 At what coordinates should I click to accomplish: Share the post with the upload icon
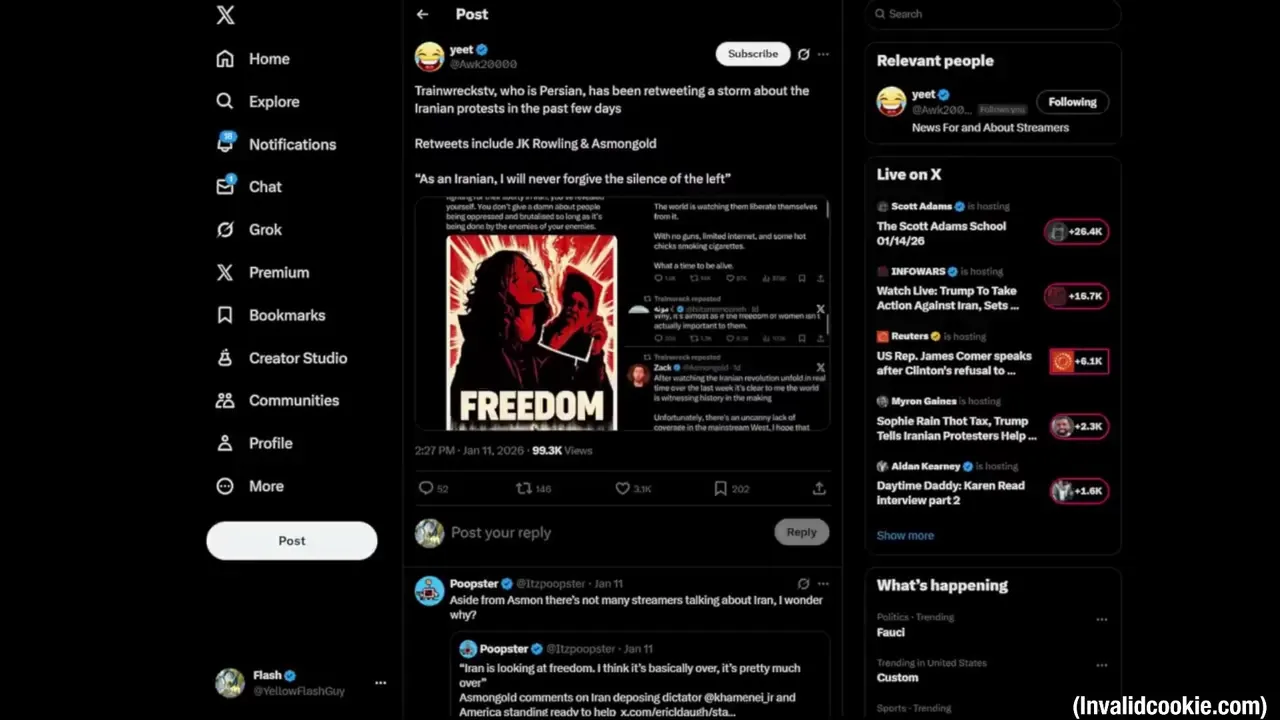coord(819,488)
